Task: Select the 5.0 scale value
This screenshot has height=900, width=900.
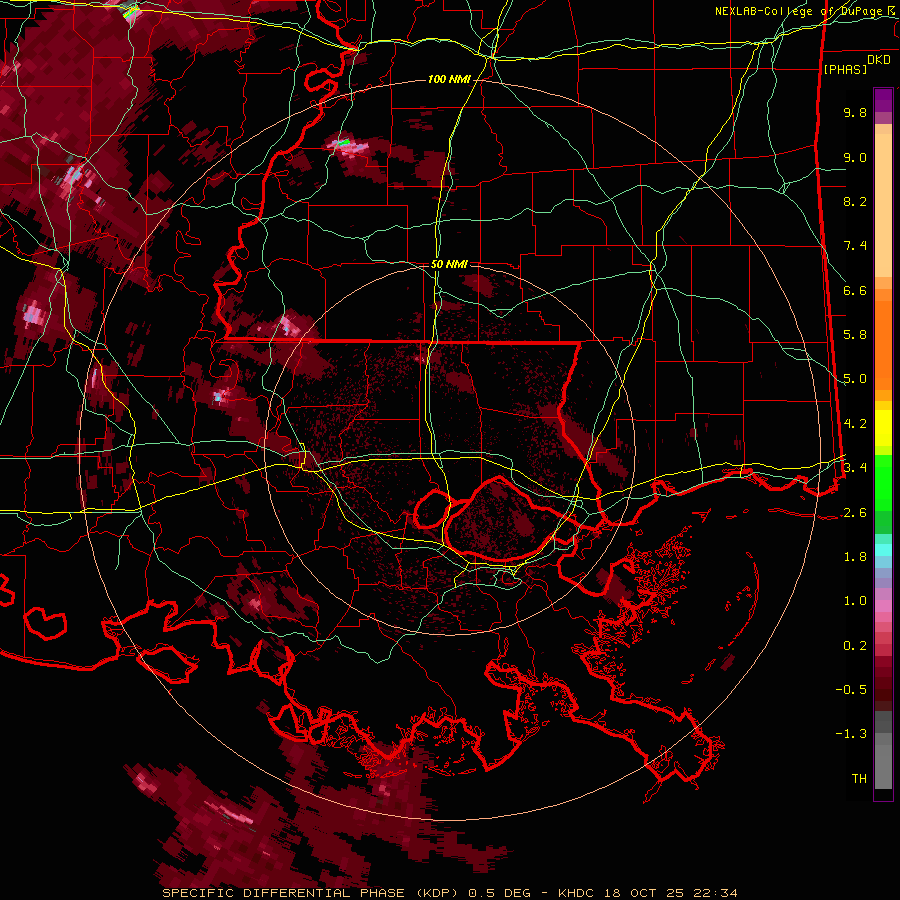Action: pos(855,379)
